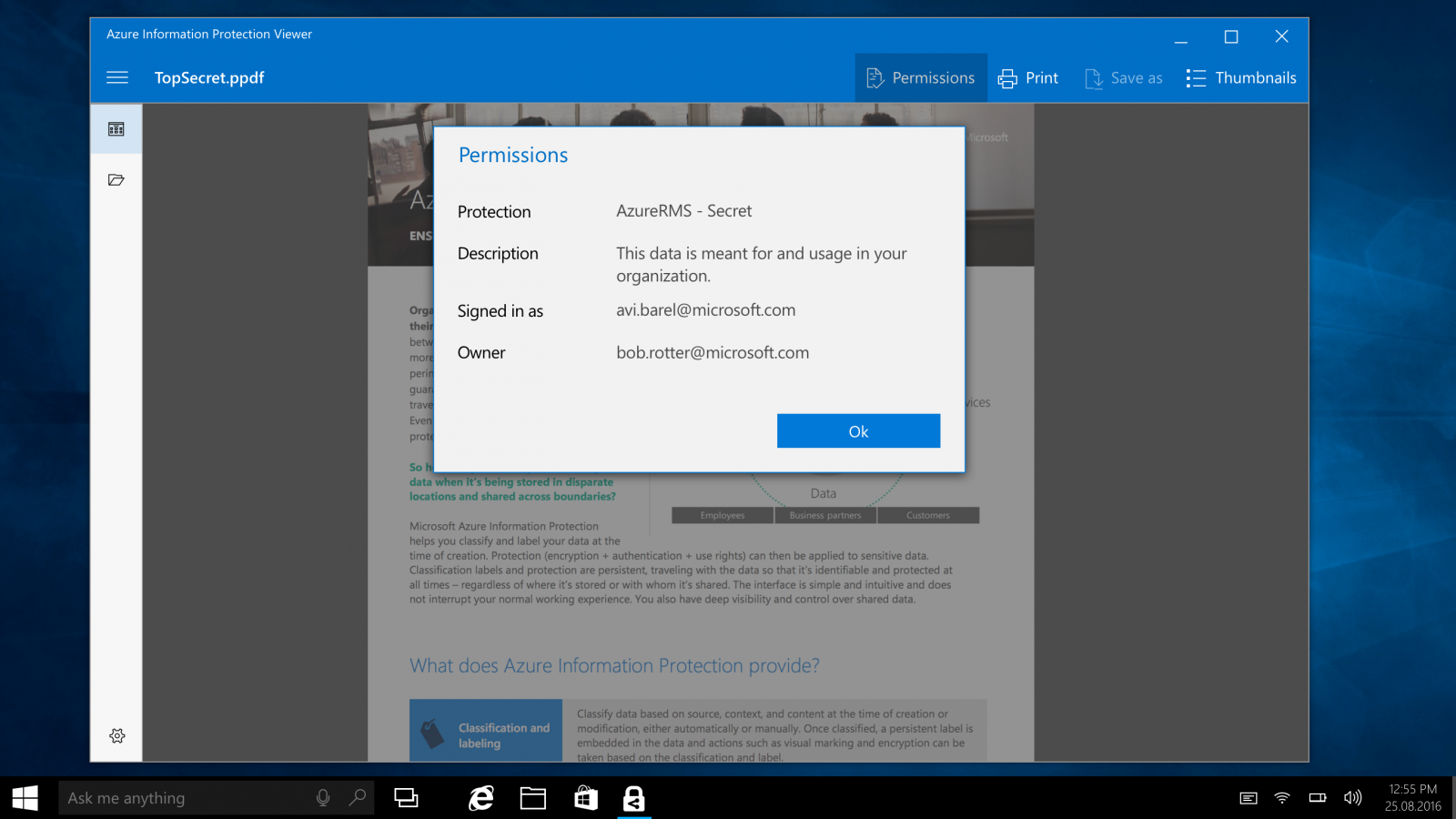
Task: Select the Print icon
Action: 1028,77
